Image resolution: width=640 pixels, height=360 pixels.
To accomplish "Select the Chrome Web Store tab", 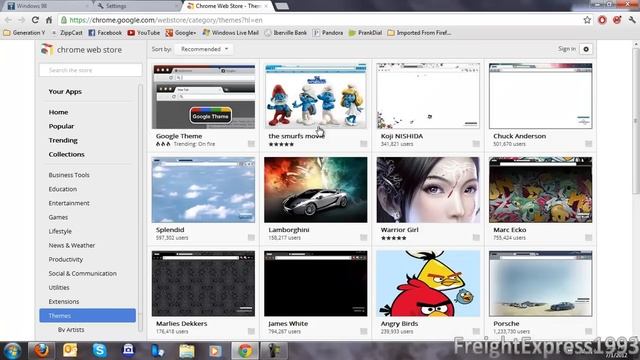I will coord(229,6).
